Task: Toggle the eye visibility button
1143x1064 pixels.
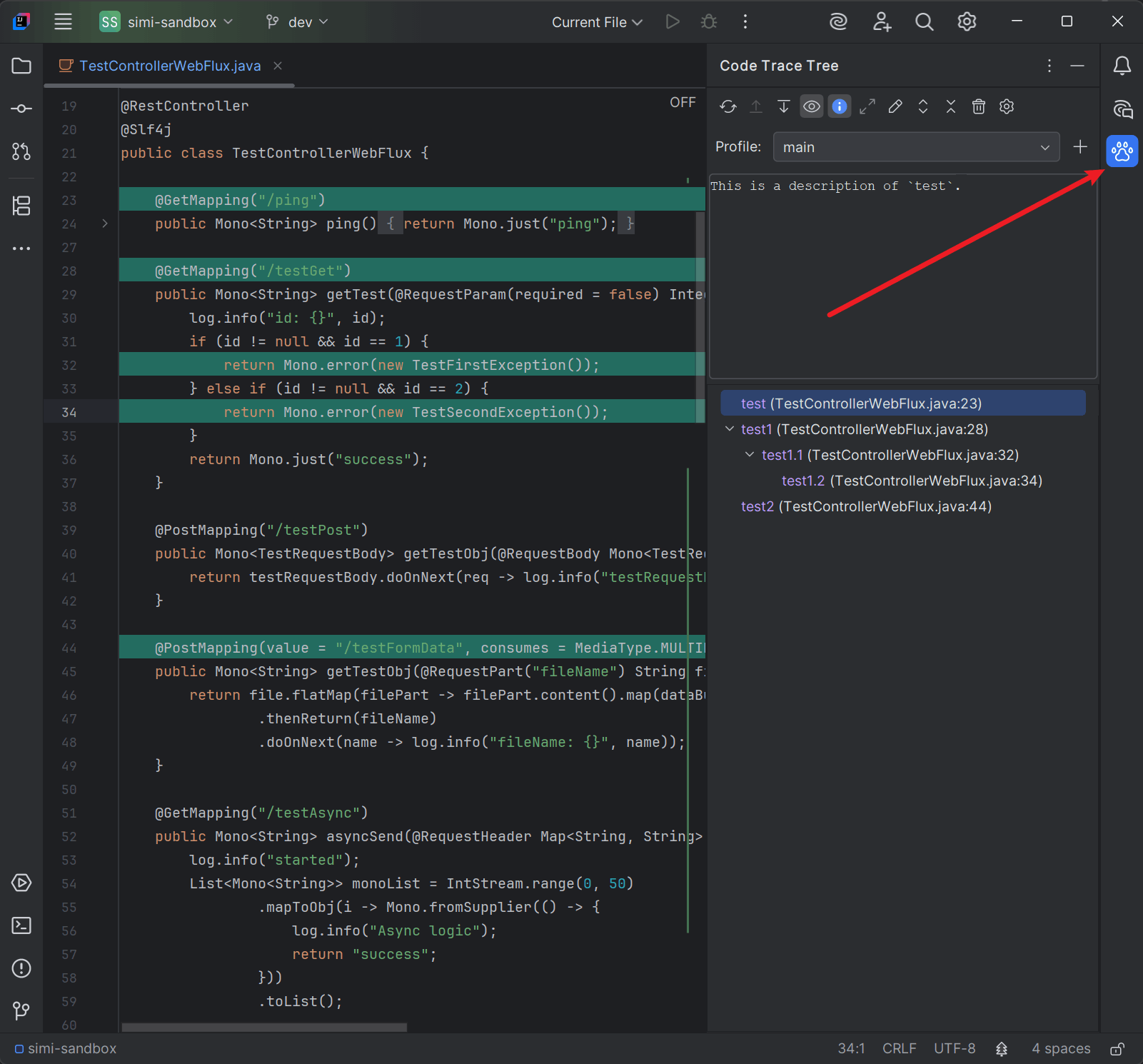Action: [812, 106]
